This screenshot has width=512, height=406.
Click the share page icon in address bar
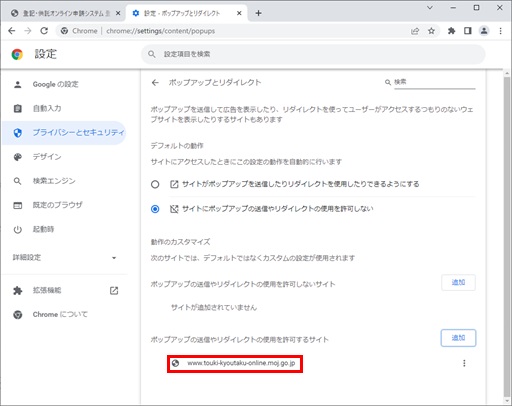tap(415, 31)
